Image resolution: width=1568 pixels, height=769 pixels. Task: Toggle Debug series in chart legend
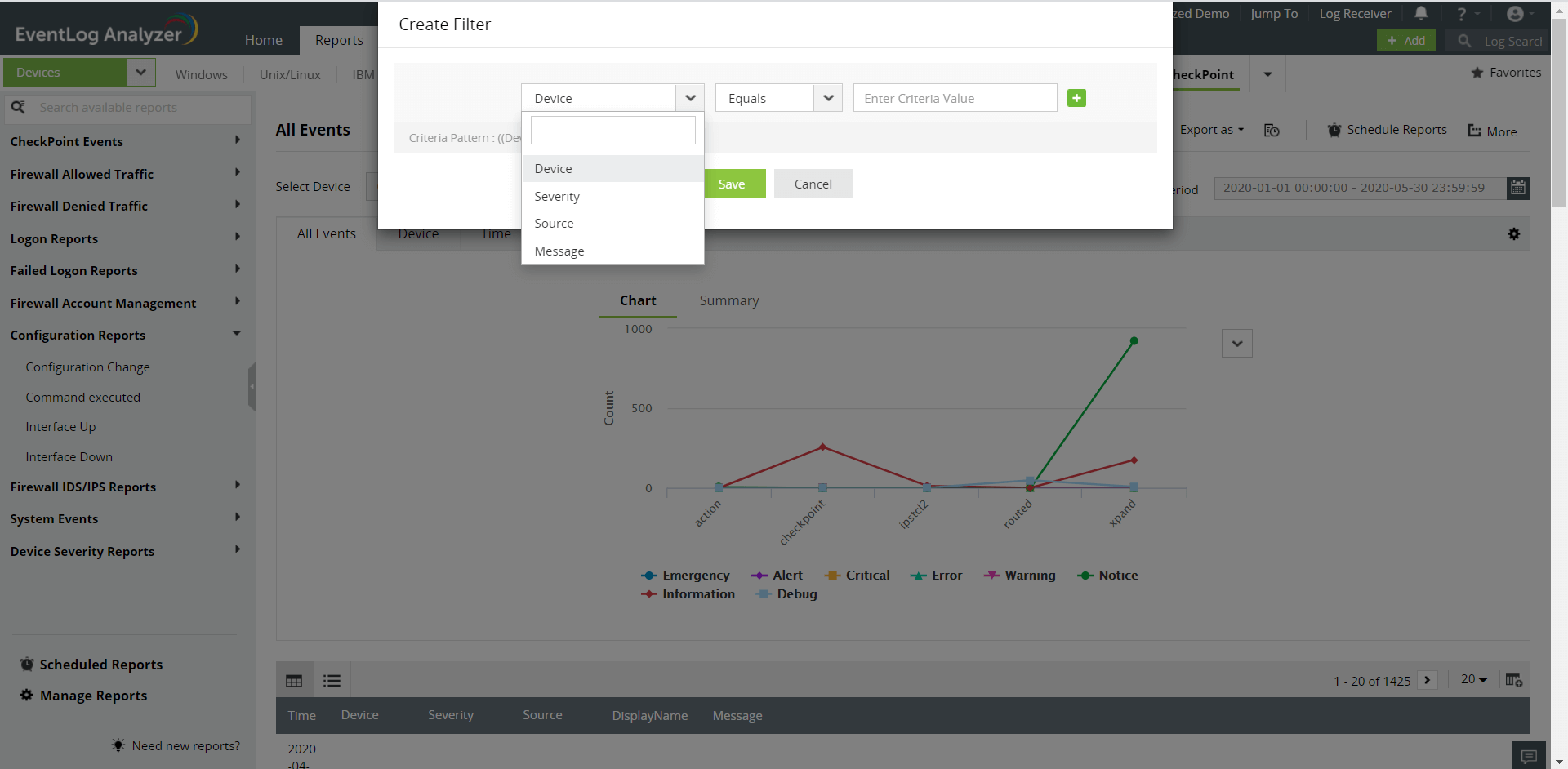(786, 594)
